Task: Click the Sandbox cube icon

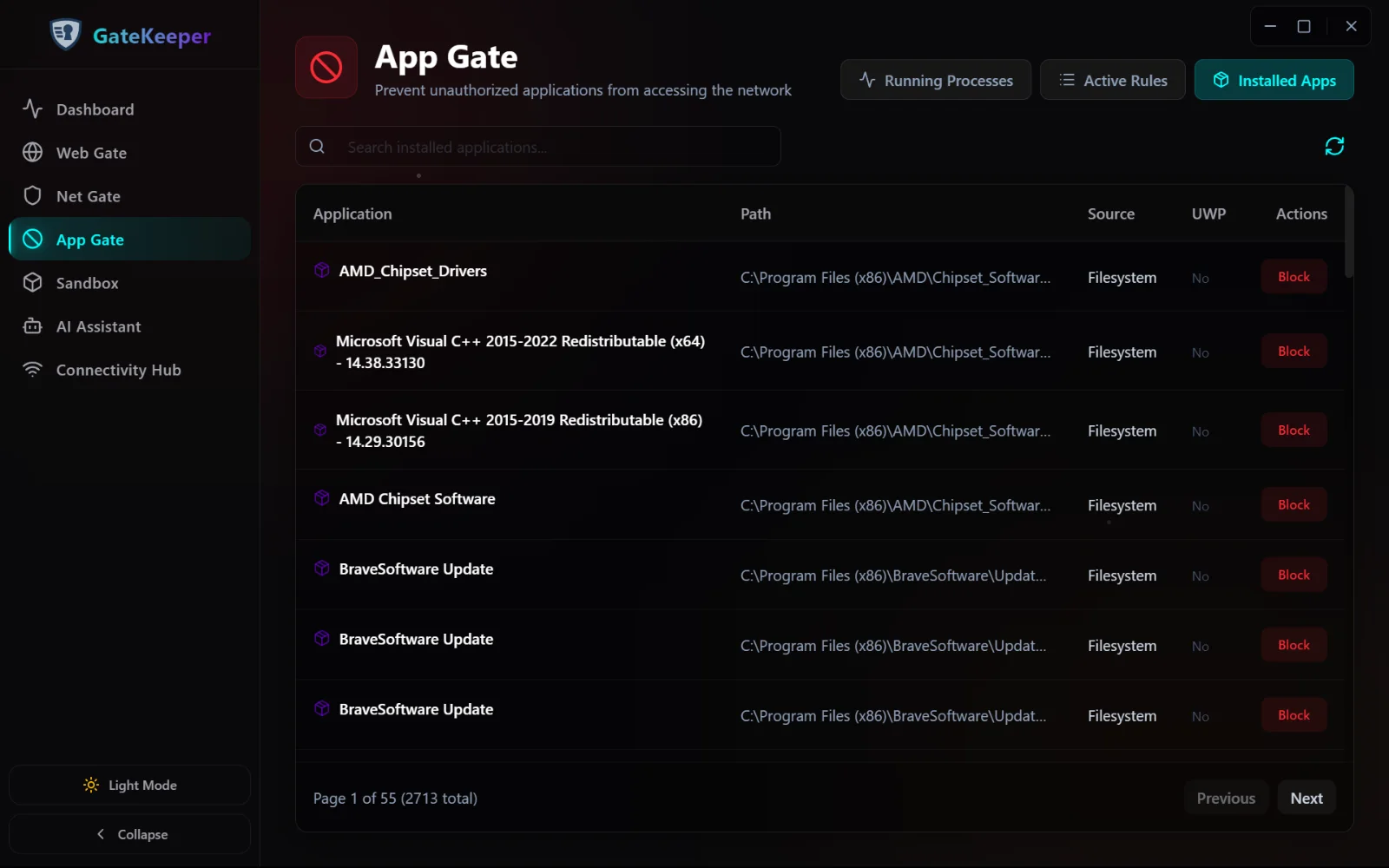Action: coord(33,282)
